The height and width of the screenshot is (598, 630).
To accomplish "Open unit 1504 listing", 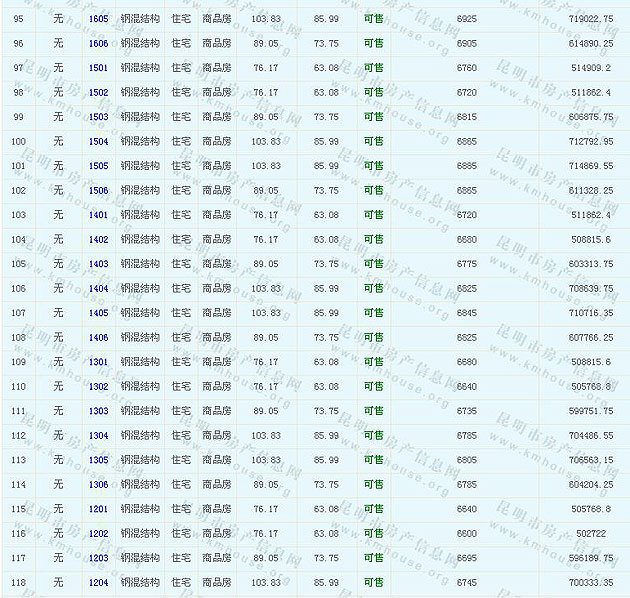I will (98, 142).
